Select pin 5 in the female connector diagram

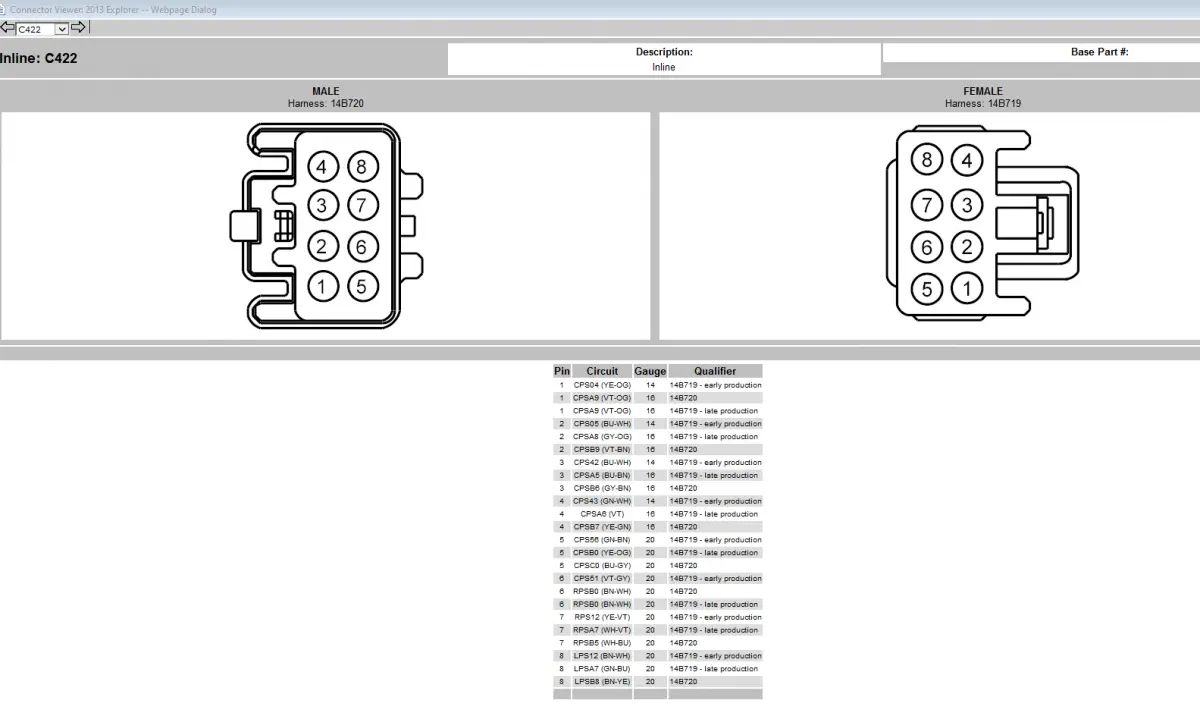pyautogui.click(x=927, y=290)
